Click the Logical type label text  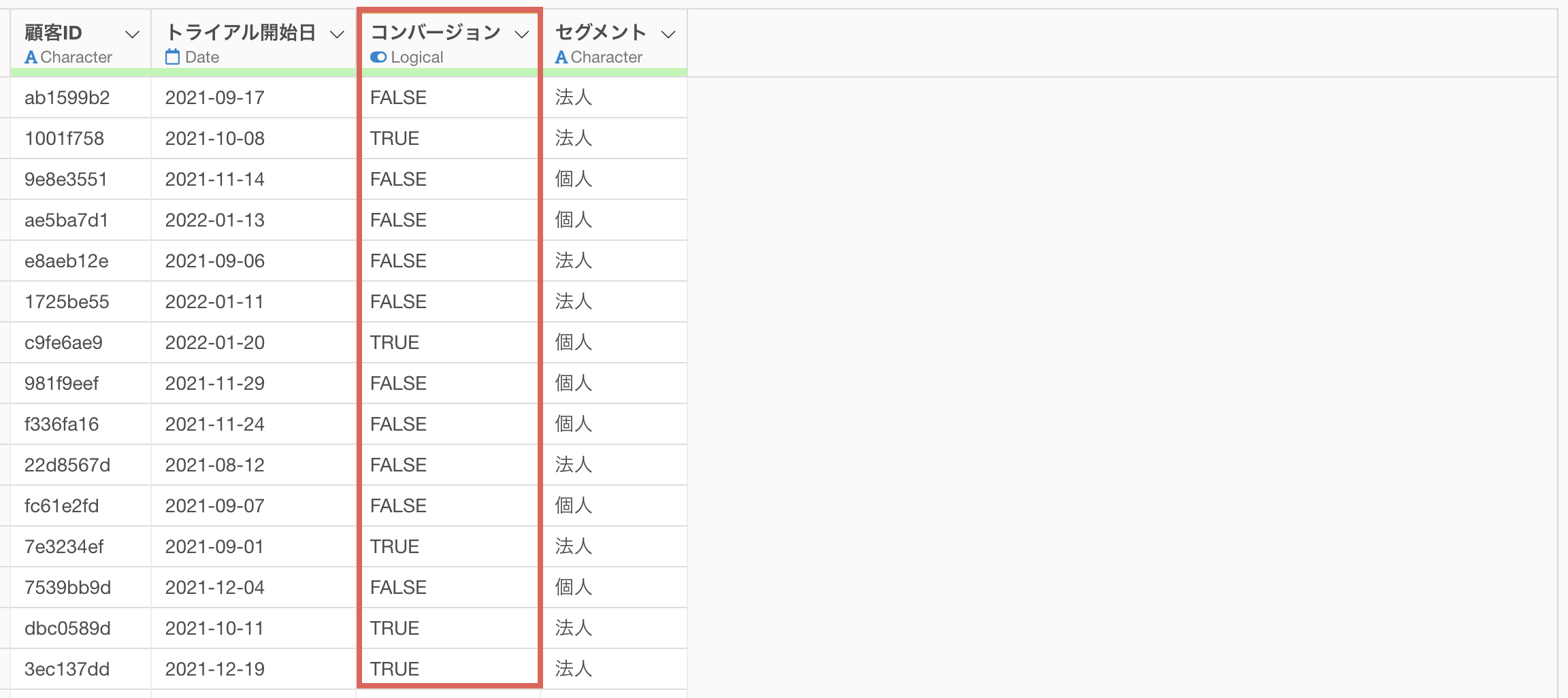pyautogui.click(x=417, y=57)
